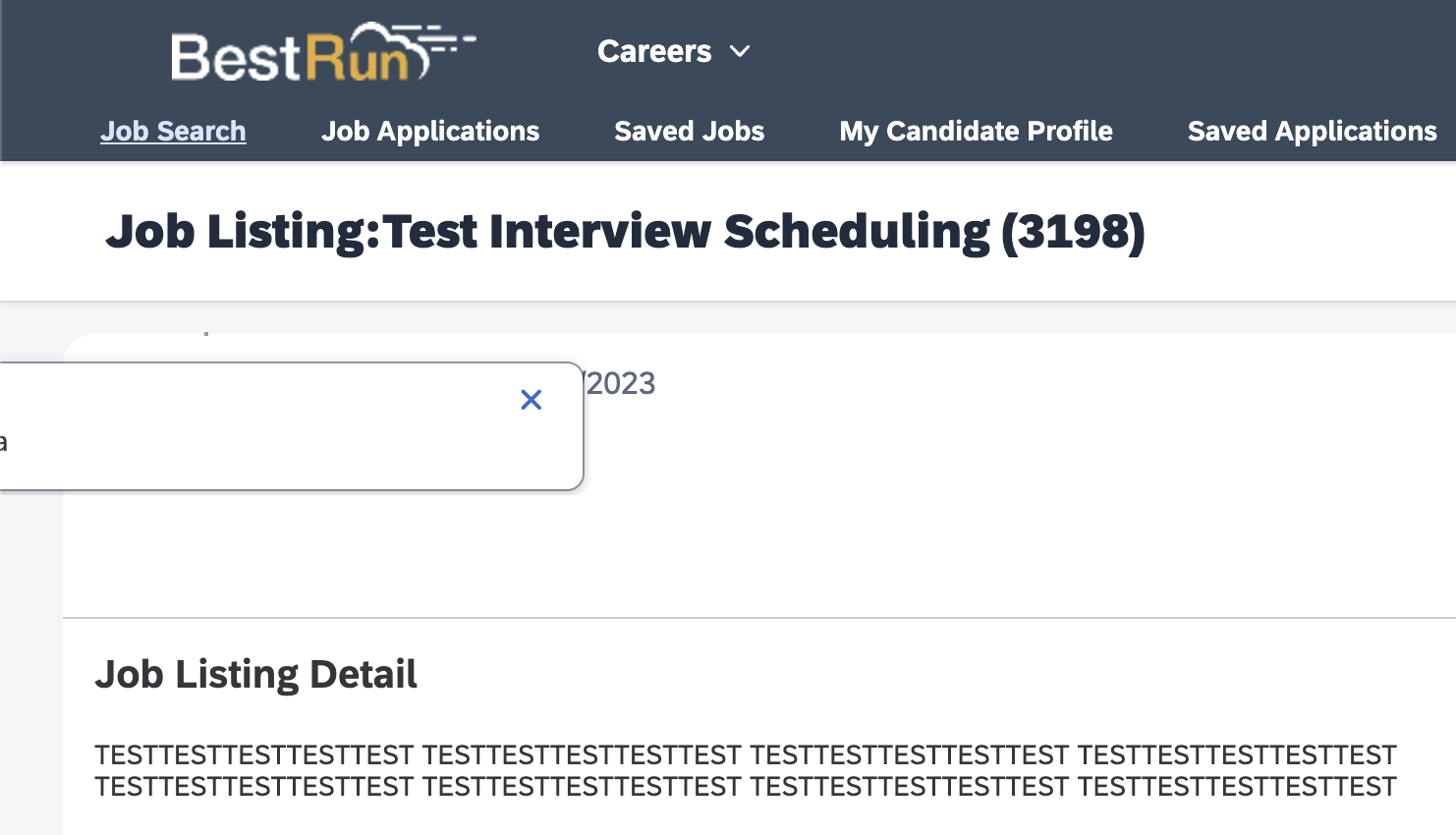1456x835 pixels.
Task: Click the 2023 date text
Action: coord(621,383)
